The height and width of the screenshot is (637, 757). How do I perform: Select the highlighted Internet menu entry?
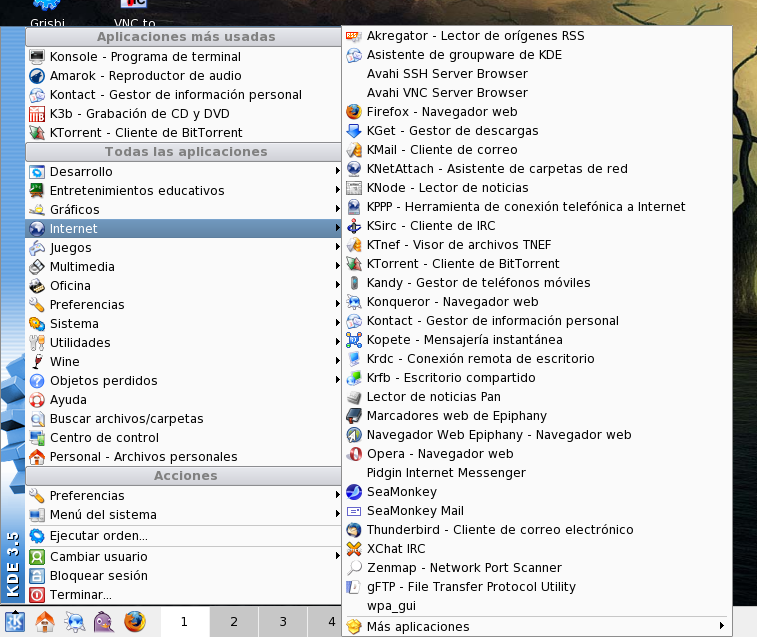point(183,228)
